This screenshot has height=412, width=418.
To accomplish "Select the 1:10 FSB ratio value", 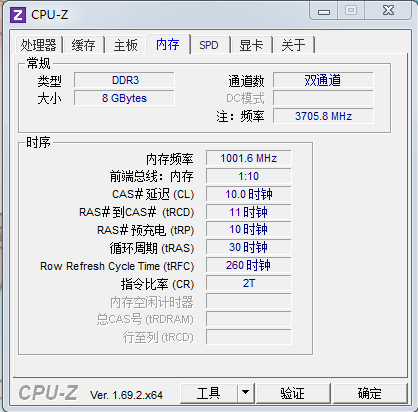I will pos(249,176).
